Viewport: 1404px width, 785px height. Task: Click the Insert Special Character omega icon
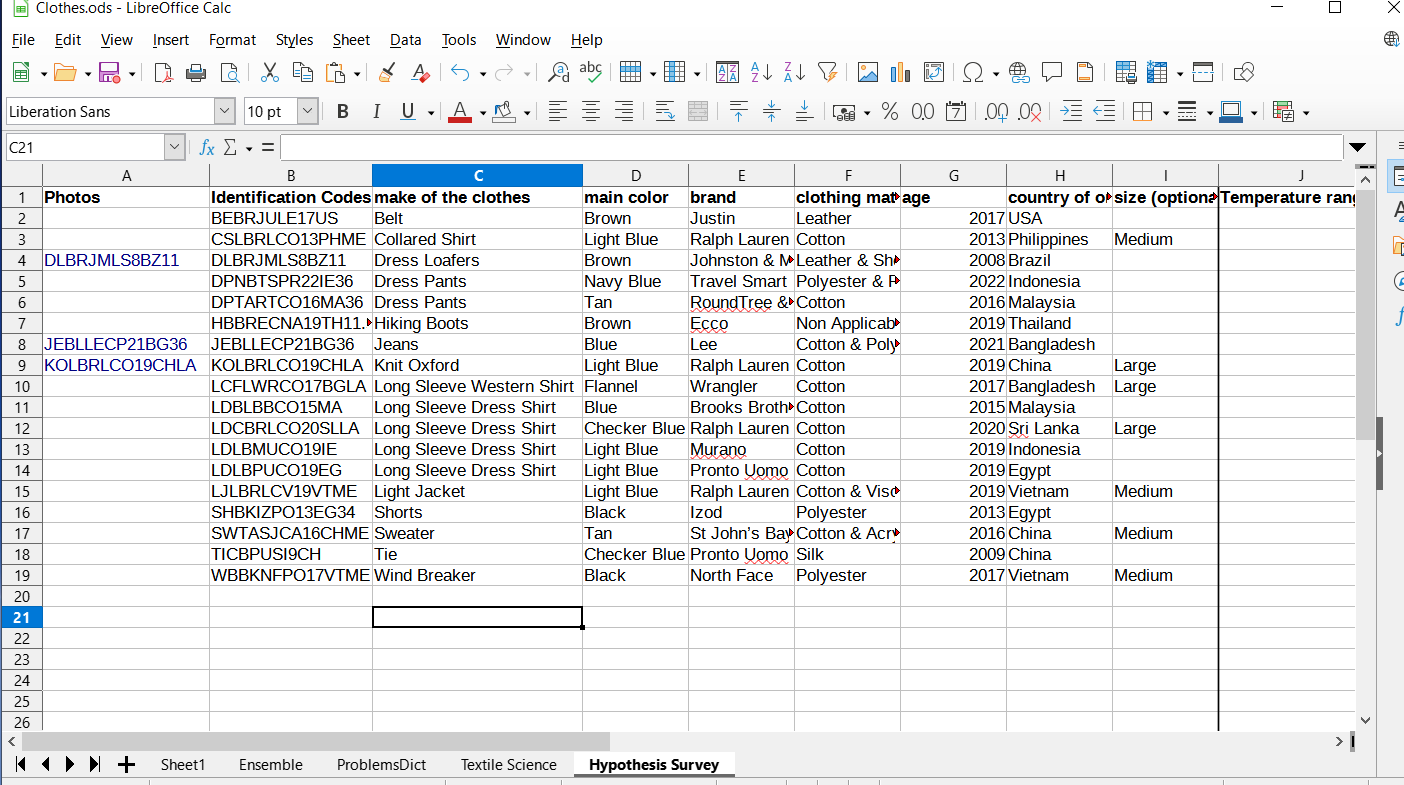point(972,72)
